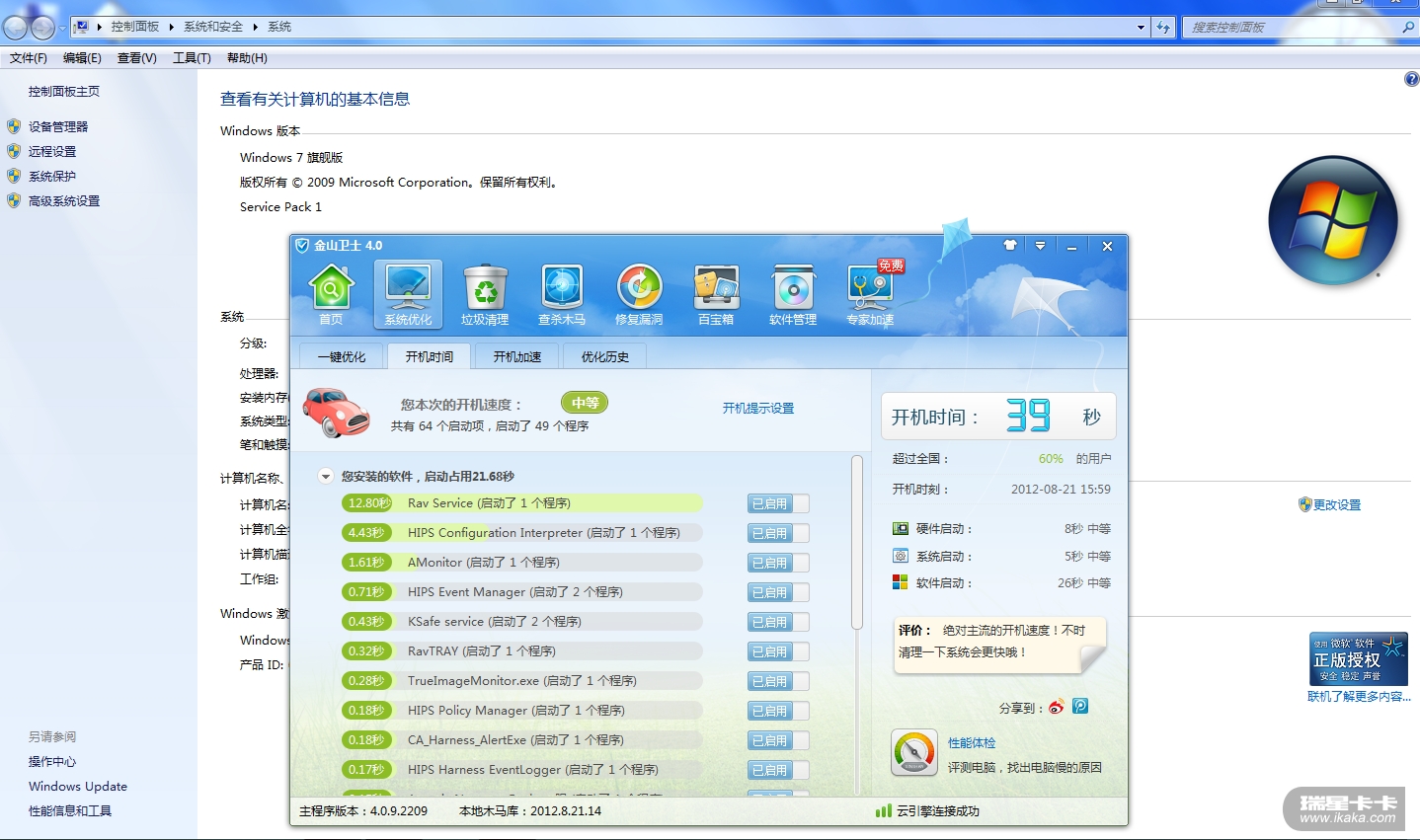Click the 操作中心 link
Screen dimensions: 1420x840
[52, 762]
